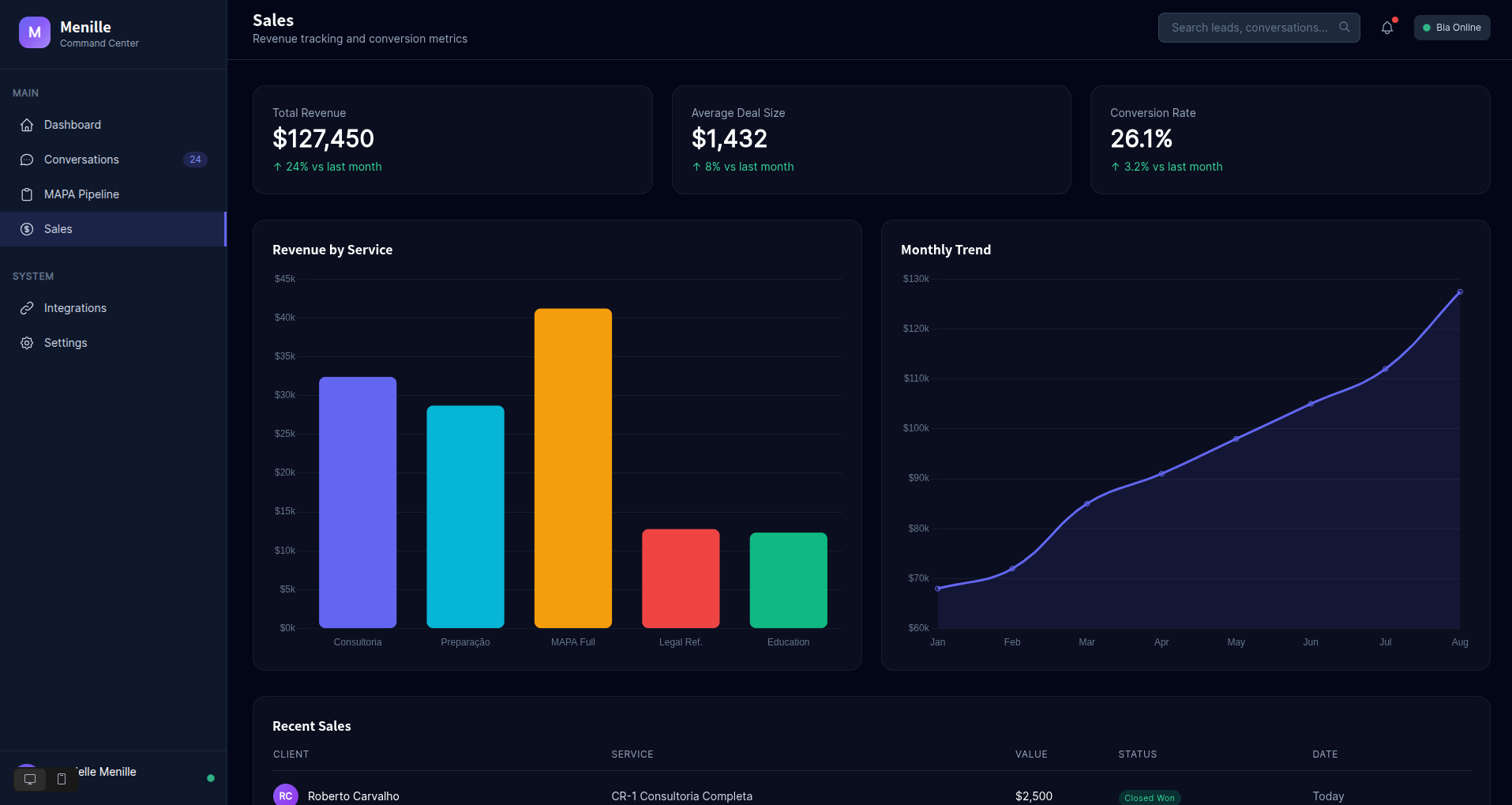
Task: Click the Menille Command Center title
Action: [x=99, y=33]
